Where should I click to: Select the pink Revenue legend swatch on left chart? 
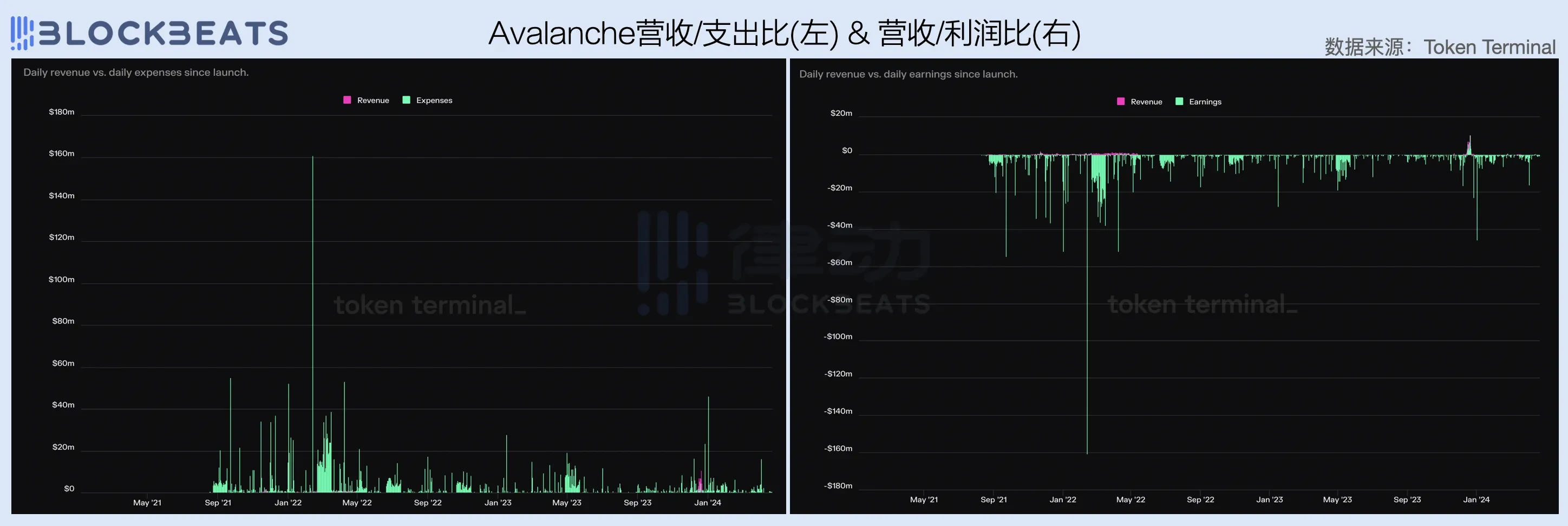coord(347,100)
